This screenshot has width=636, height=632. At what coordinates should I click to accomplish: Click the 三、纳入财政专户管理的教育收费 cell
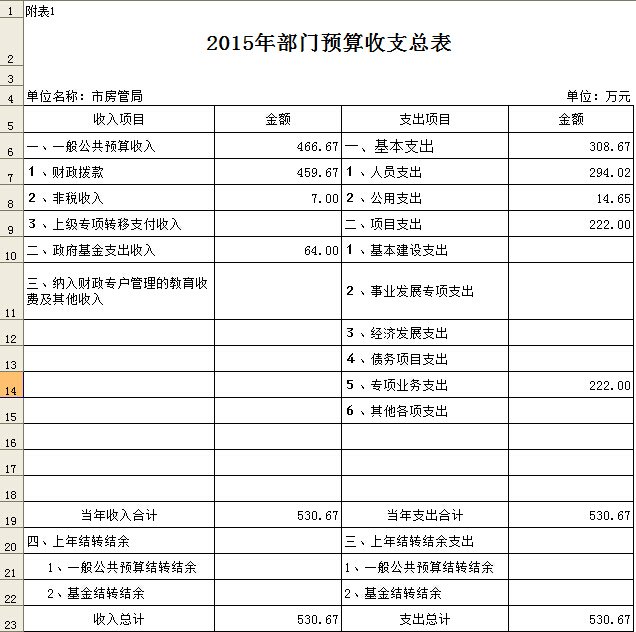point(119,291)
